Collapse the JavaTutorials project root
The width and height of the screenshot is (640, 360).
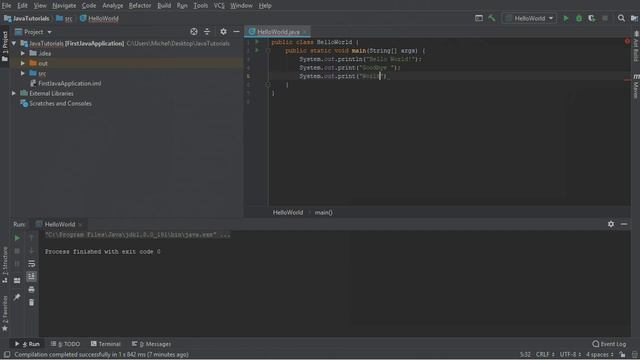coord(14,43)
